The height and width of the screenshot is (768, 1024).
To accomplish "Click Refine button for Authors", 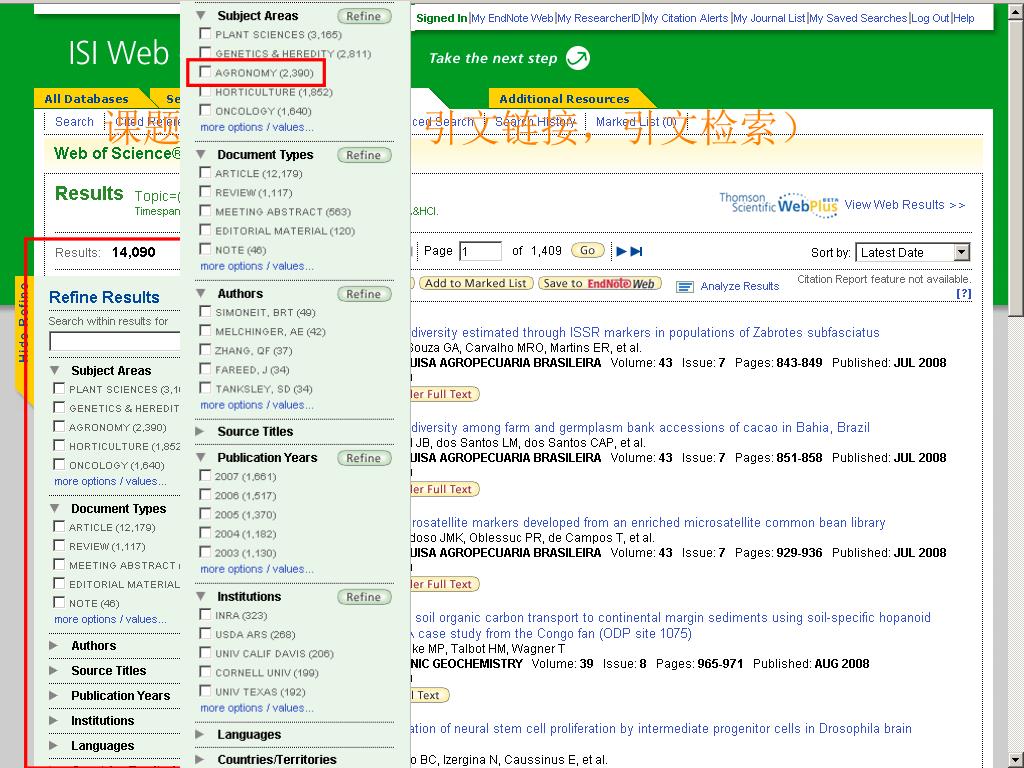I will tap(364, 295).
